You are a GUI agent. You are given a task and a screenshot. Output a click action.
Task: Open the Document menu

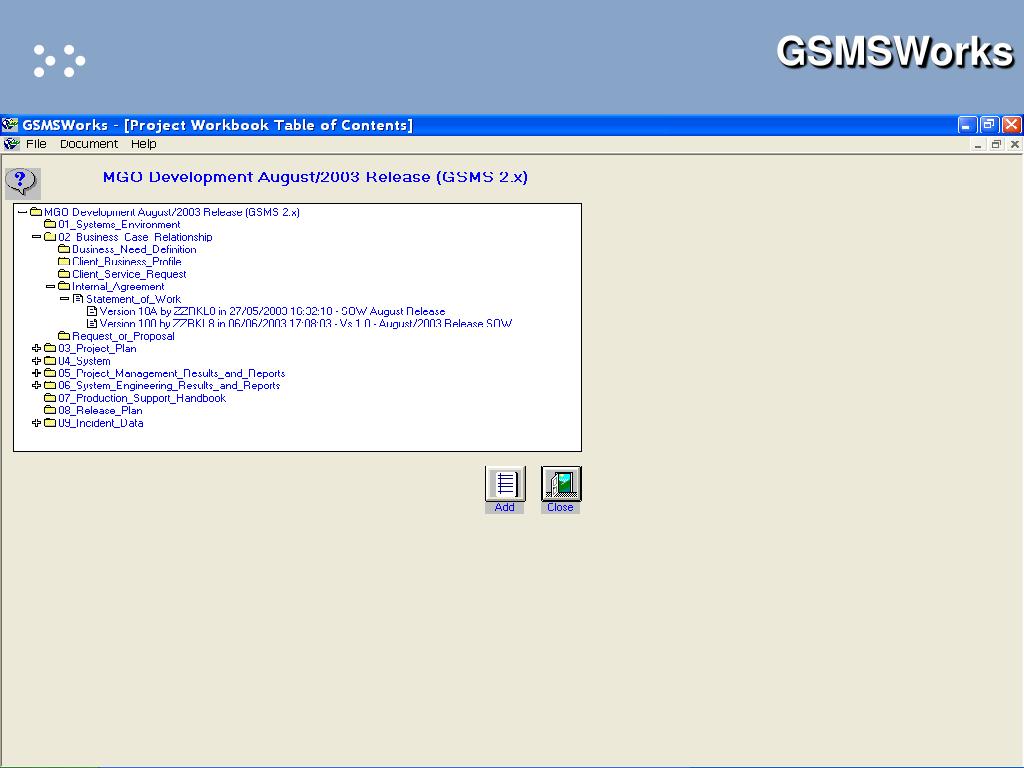(89, 144)
